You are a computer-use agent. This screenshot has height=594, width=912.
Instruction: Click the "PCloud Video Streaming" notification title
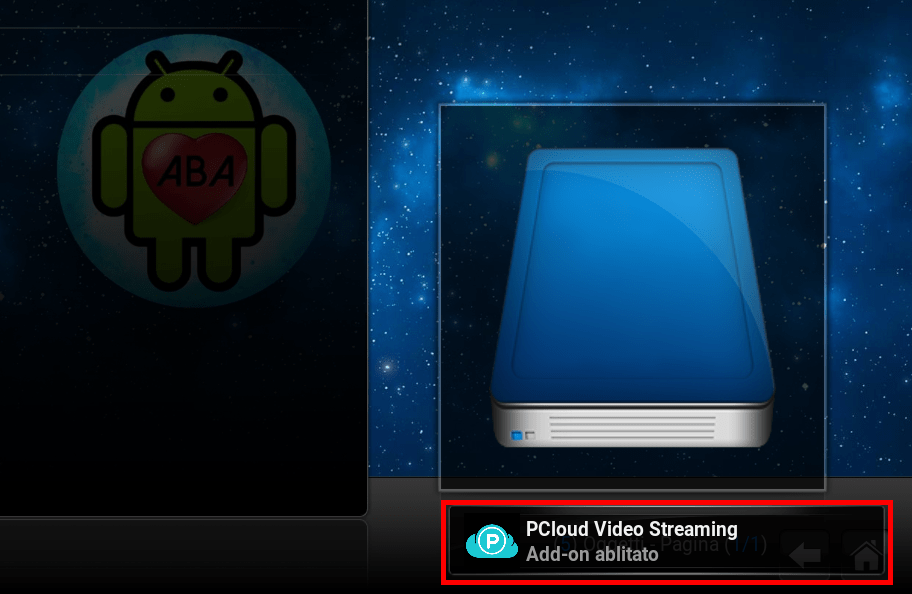tap(632, 529)
